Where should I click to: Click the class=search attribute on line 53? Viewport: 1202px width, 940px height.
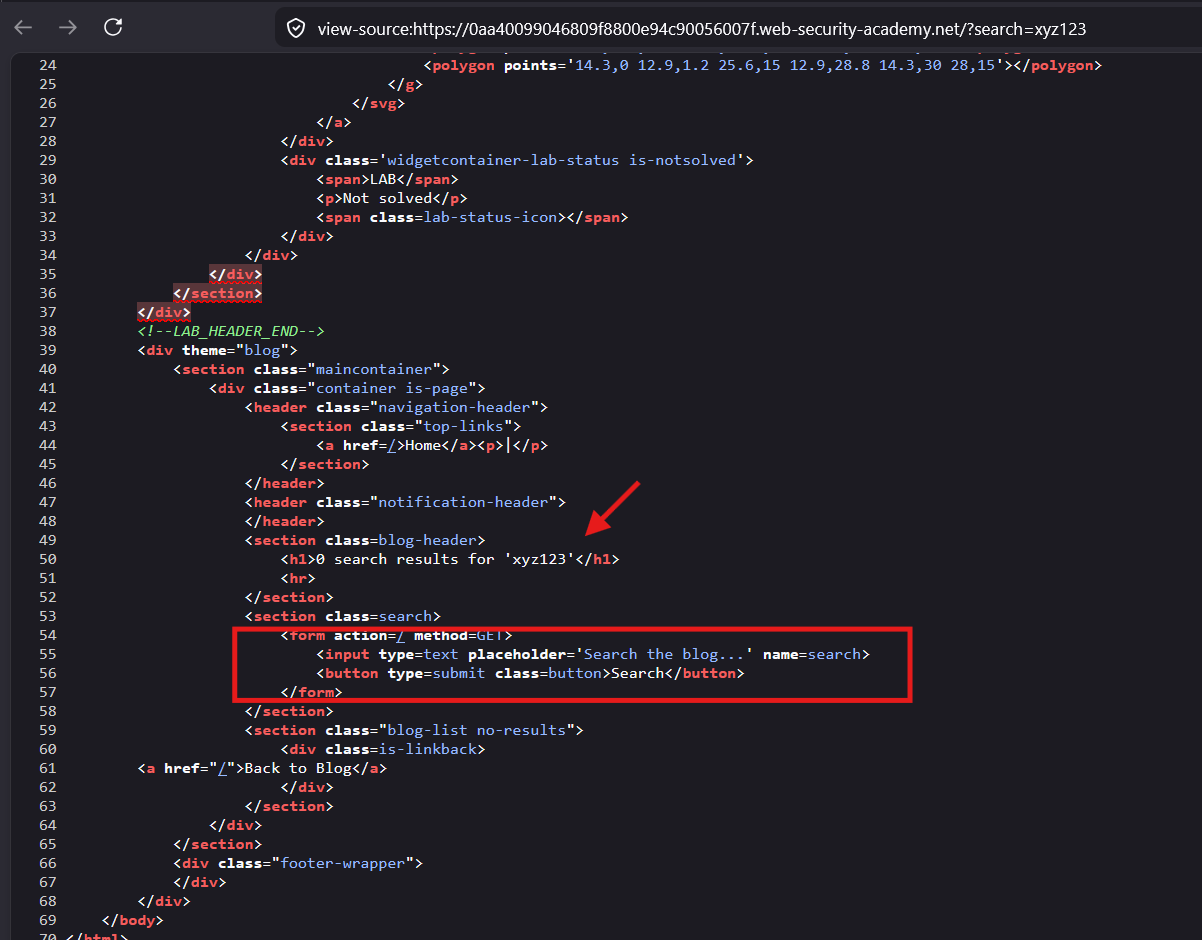pos(377,616)
